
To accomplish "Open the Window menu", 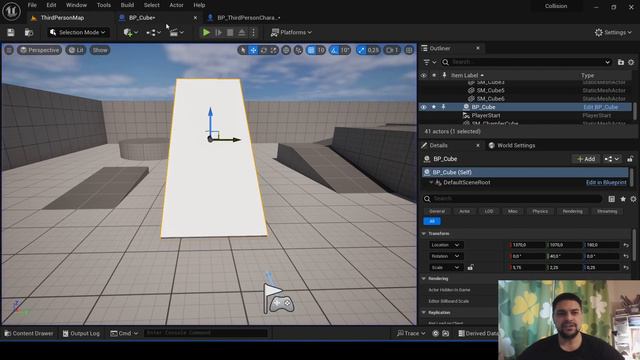I will 76,5.
